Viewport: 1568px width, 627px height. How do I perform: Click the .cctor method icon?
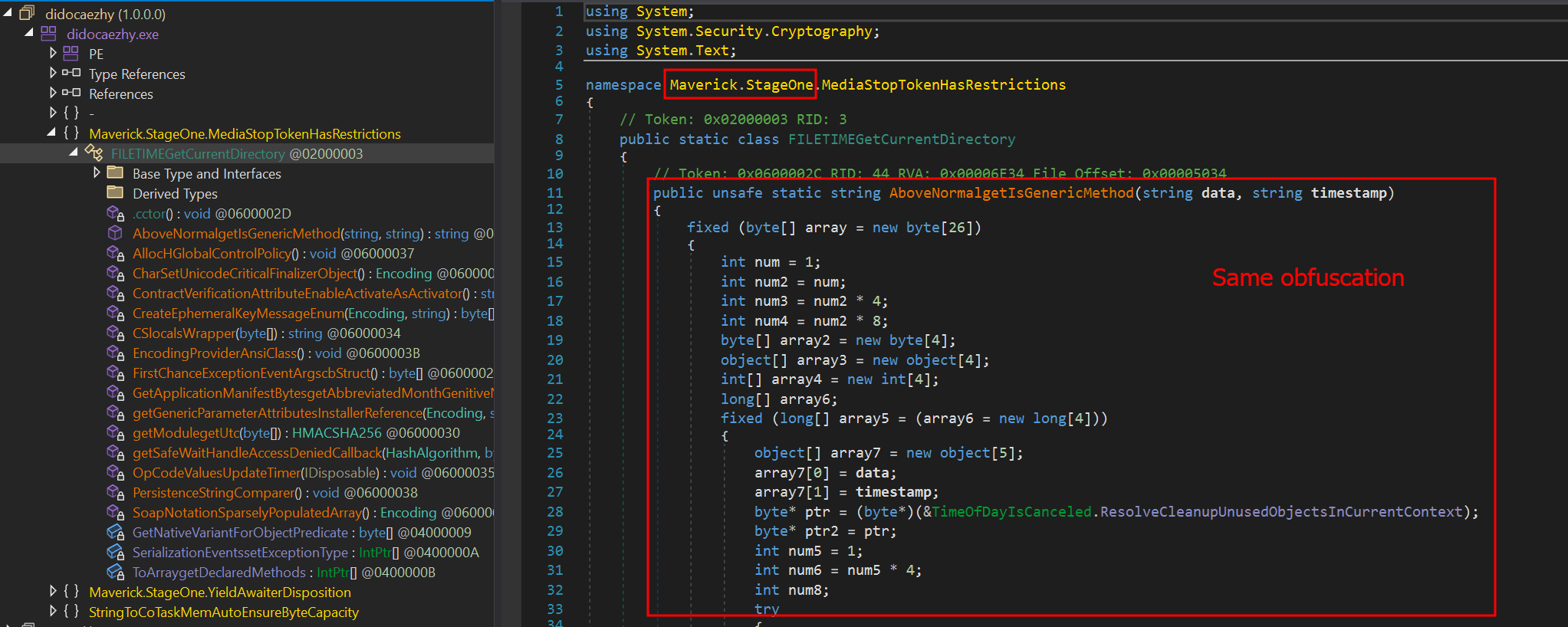[115, 213]
